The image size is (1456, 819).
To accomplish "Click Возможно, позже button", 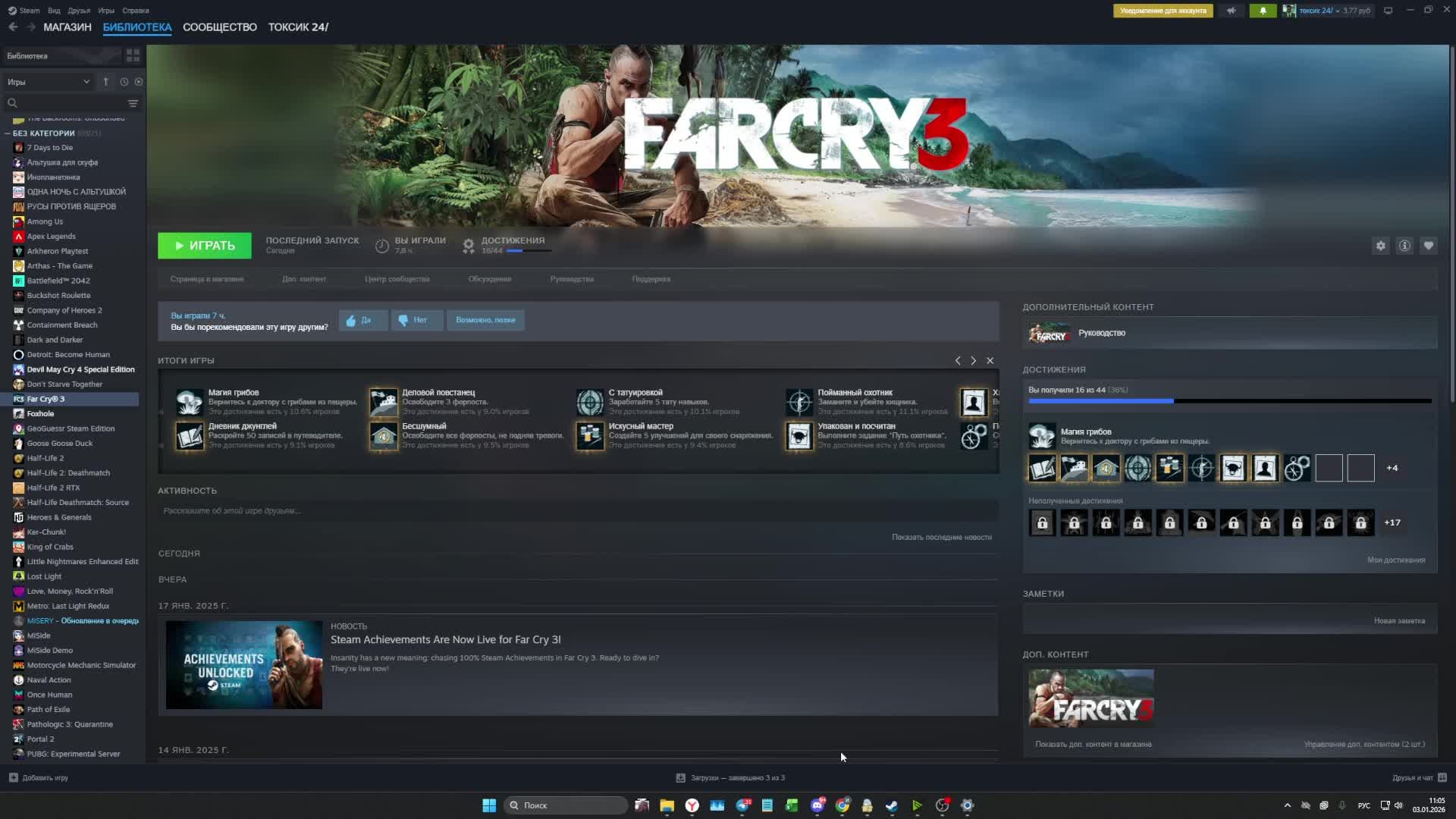I will coord(485,320).
